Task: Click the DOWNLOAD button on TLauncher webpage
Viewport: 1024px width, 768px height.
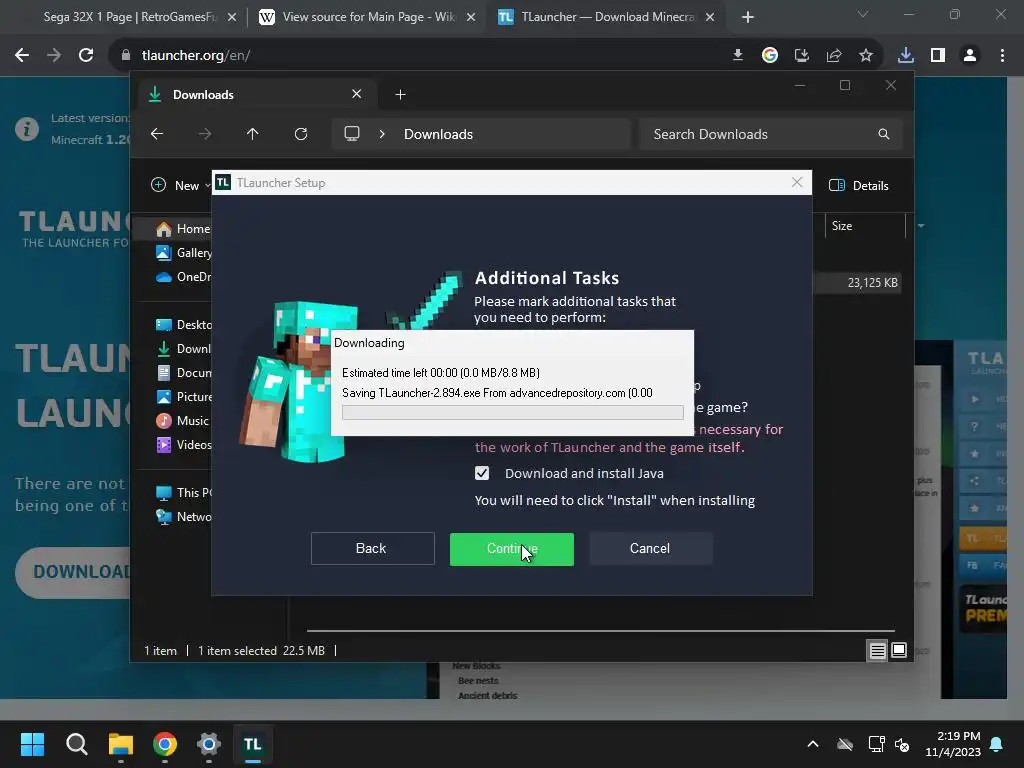Action: [x=73, y=573]
